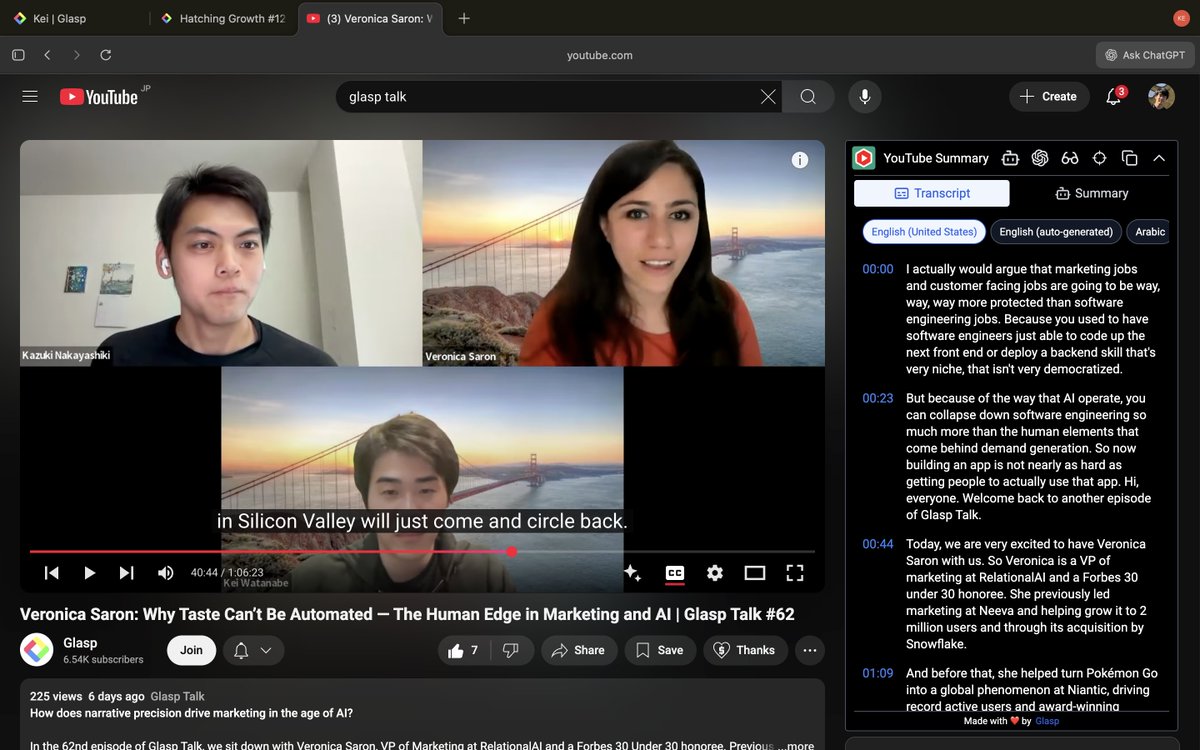
Task: Send Thanks to the creator
Action: [746, 650]
